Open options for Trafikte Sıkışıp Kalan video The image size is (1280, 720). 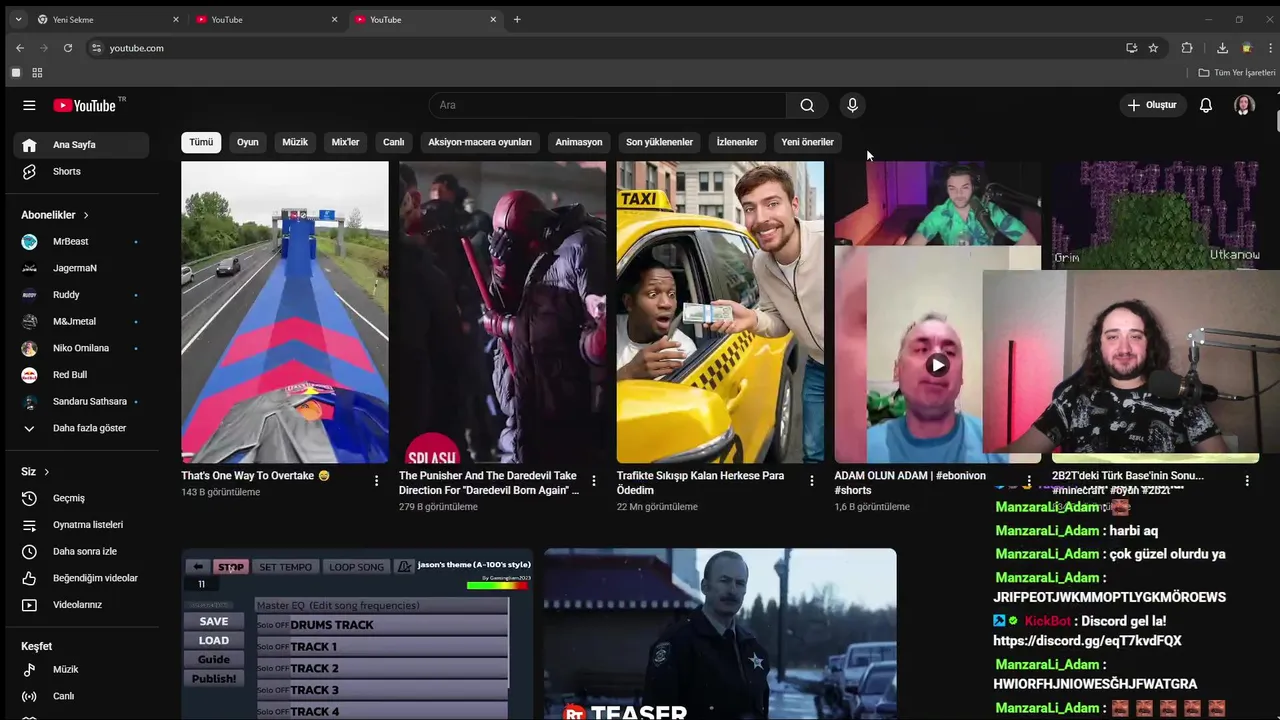point(811,481)
